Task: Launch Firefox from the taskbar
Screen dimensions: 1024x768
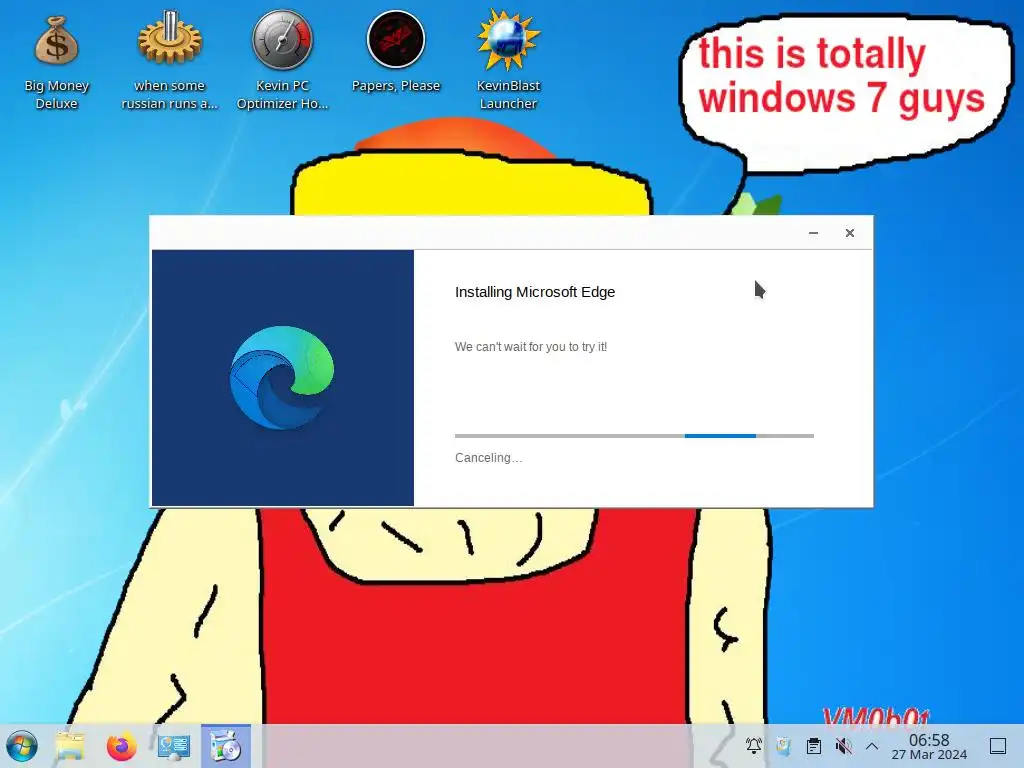Action: coord(121,746)
